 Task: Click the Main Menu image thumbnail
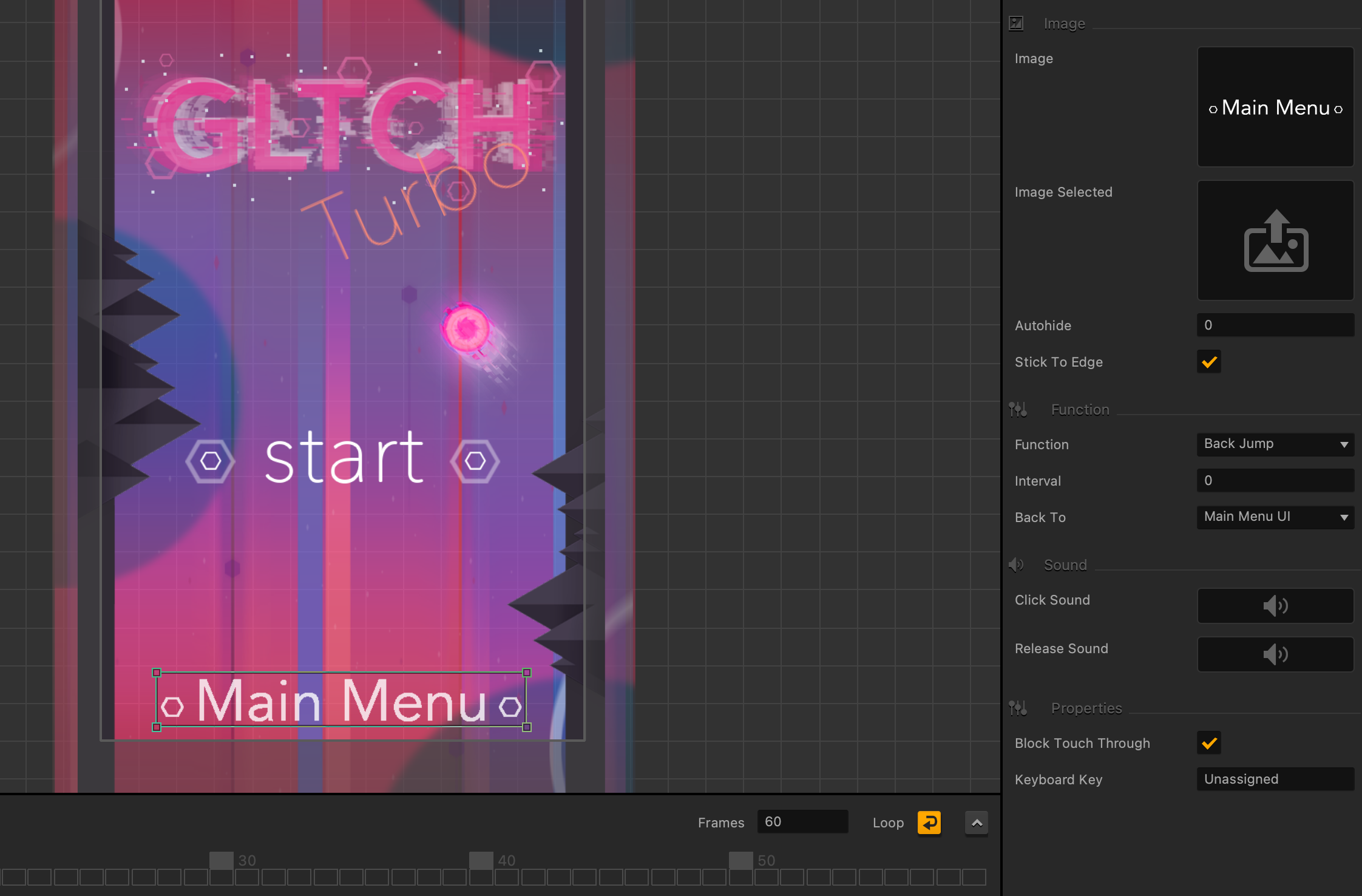point(1275,107)
